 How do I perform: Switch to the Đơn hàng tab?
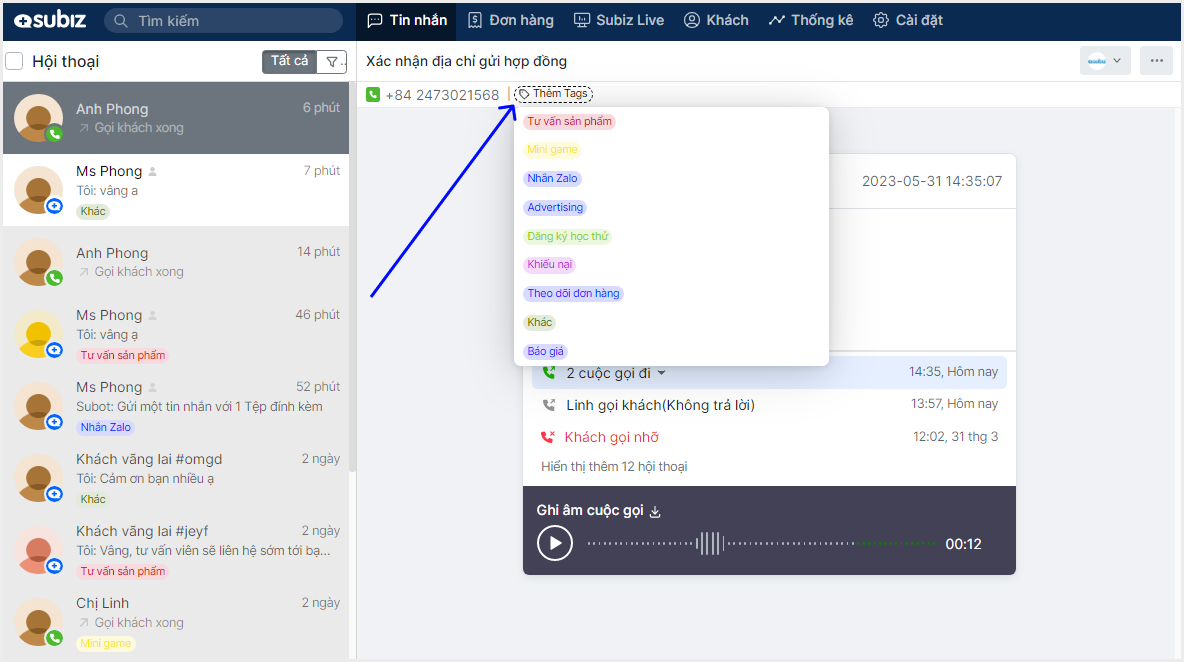tap(510, 20)
